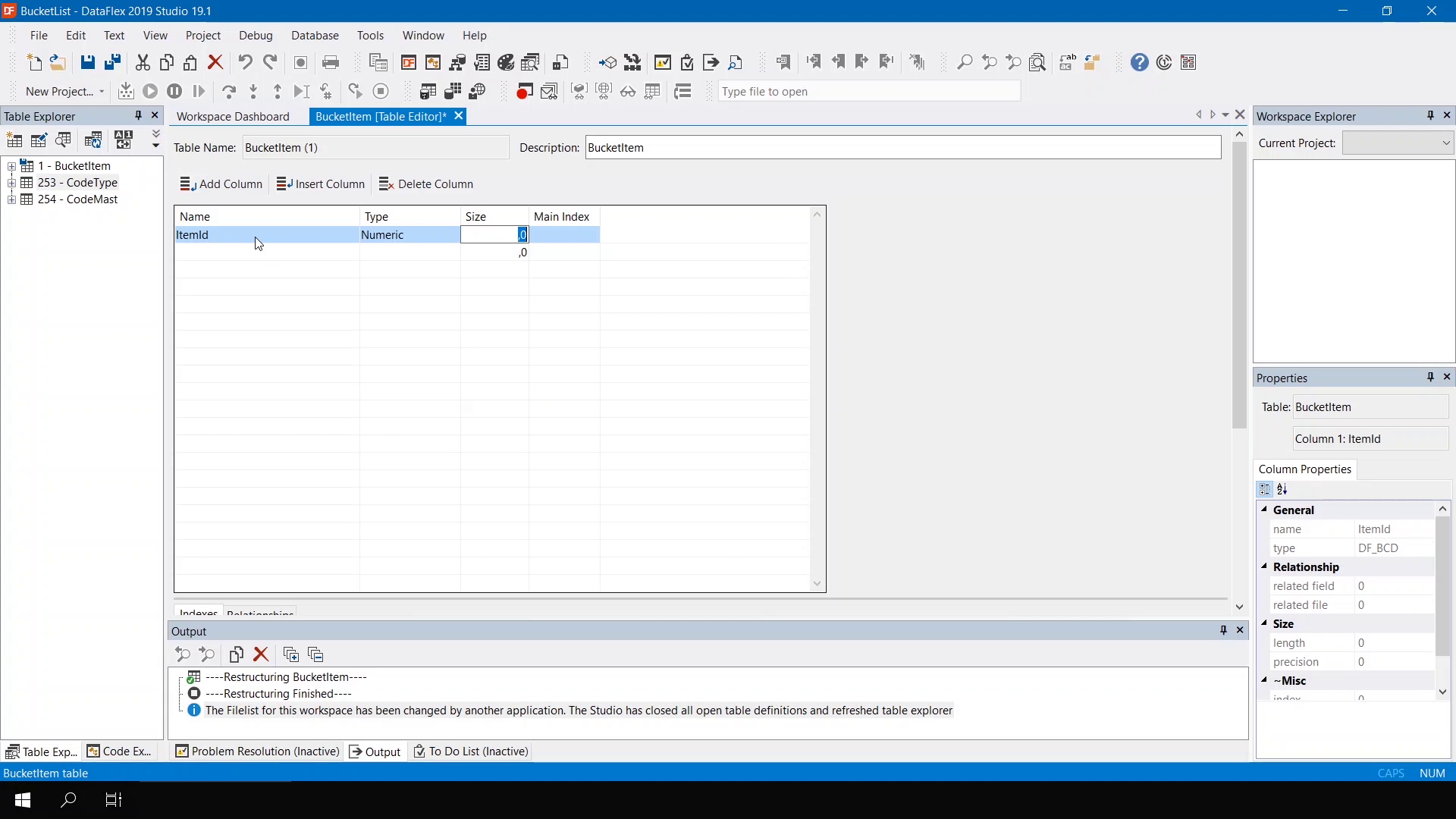Click the Save icon in toolbar
Viewport: 1456px width, 819px height.
[88, 63]
